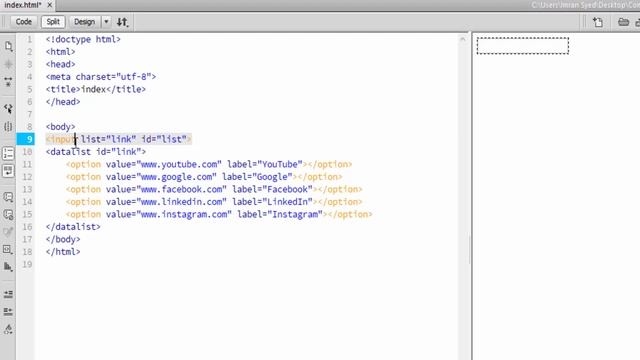Click the '</body>' closing tag

[63, 239]
